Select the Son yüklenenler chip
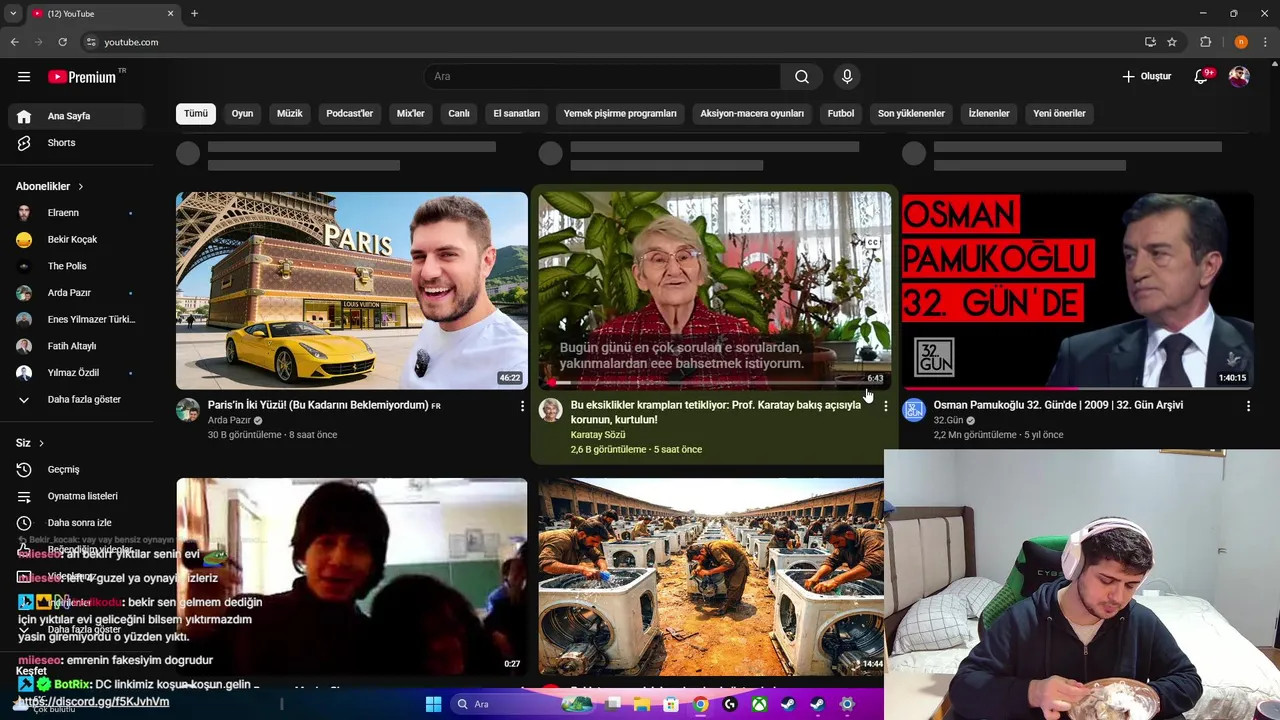1280x720 pixels. click(x=911, y=114)
